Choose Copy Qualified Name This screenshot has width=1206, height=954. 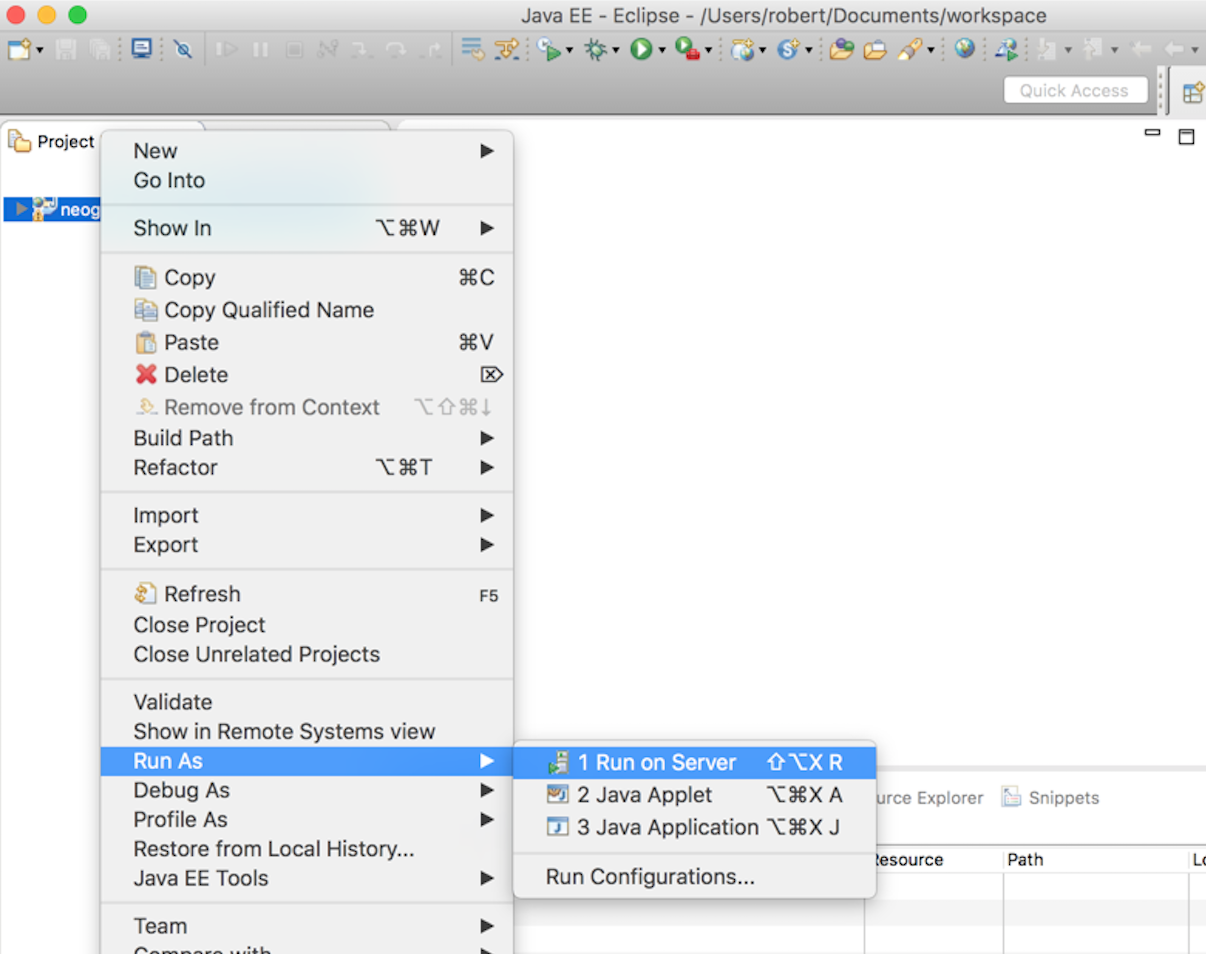(307, 310)
